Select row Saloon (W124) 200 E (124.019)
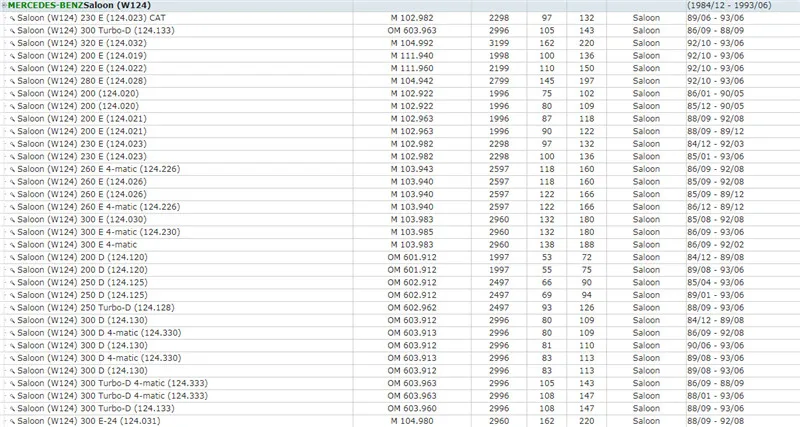Screen dimensions: 800x427 400,56
